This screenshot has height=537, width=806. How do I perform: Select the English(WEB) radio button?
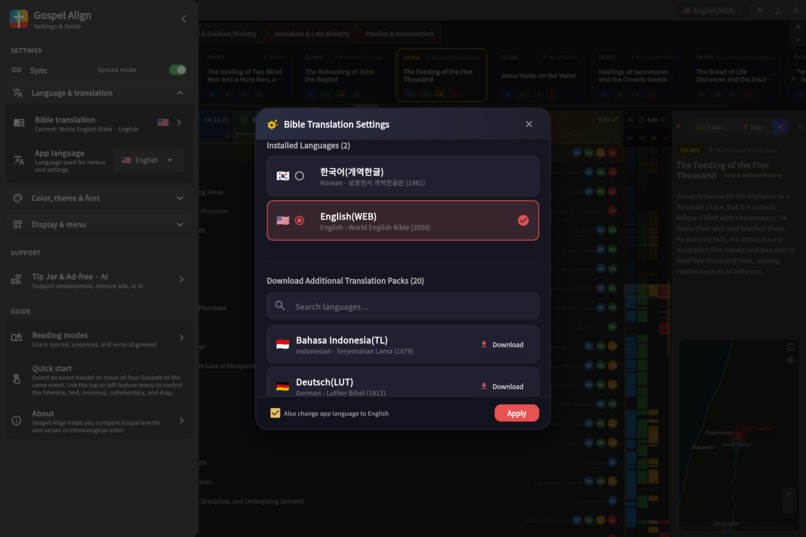299,220
